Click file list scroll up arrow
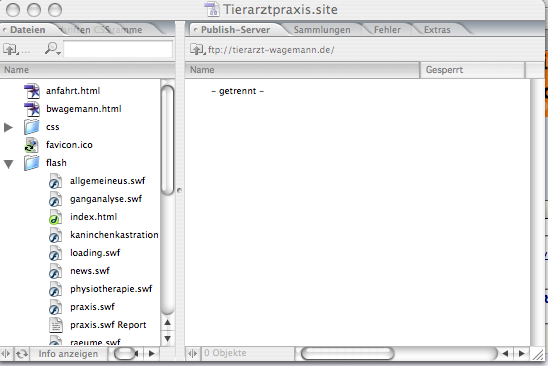The width and height of the screenshot is (548, 366). coord(168,323)
